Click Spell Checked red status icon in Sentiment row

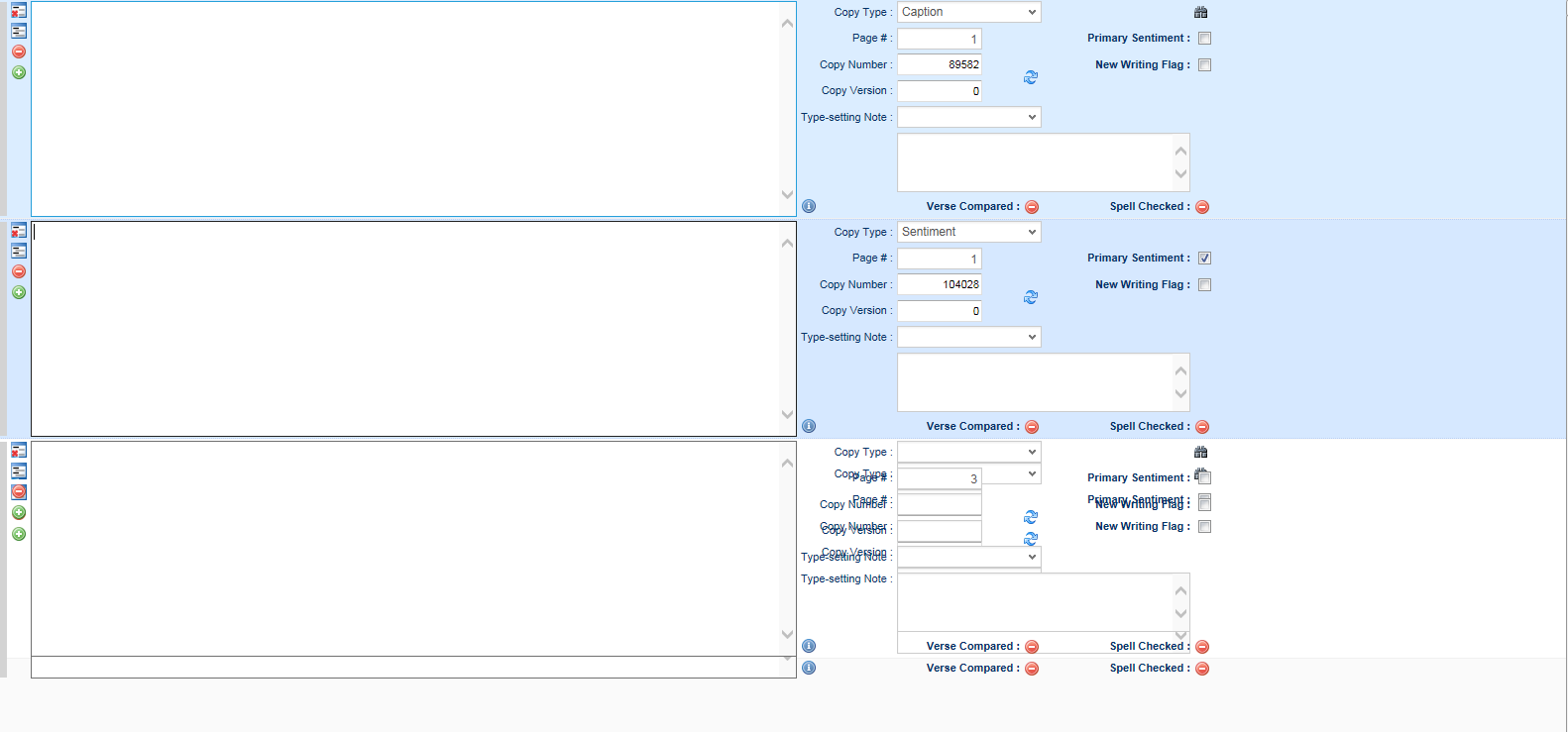coord(1202,427)
